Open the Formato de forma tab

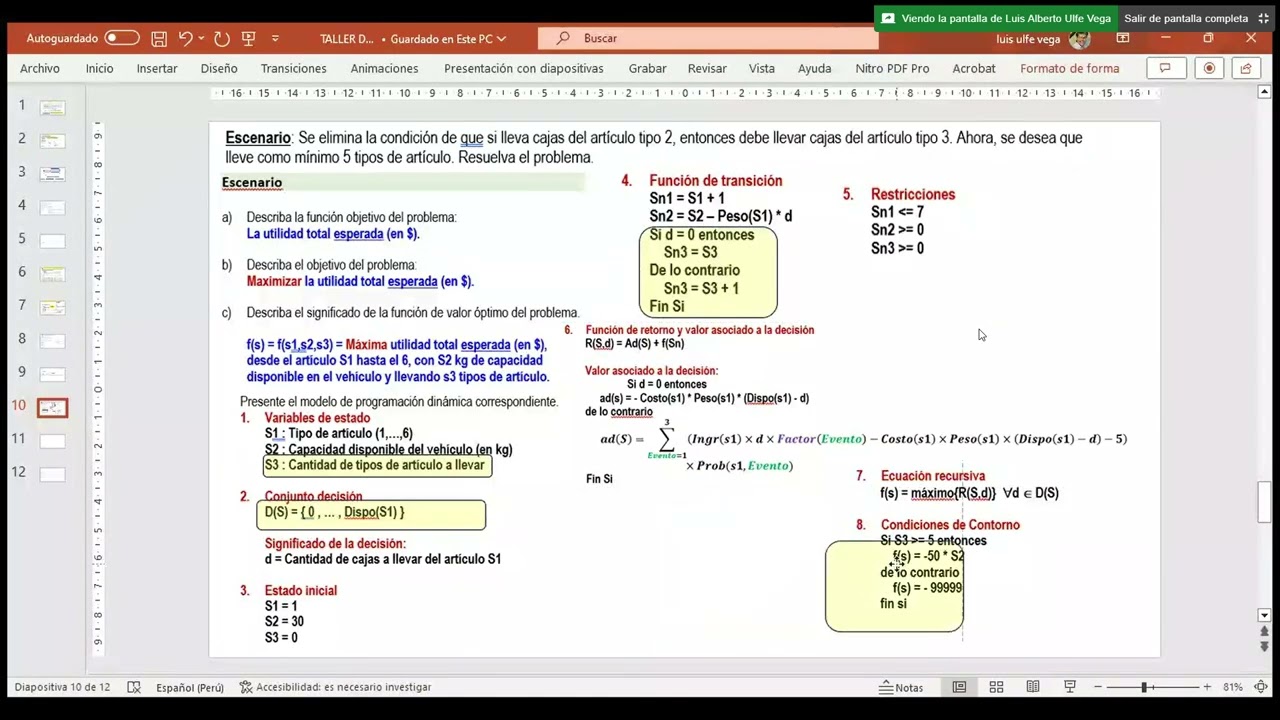pyautogui.click(x=1069, y=68)
